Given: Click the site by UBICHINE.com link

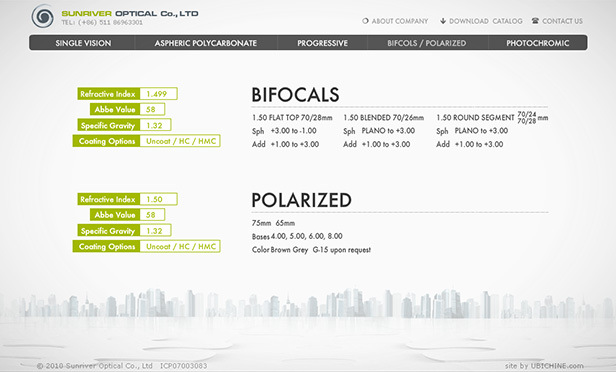Looking at the screenshot, I should 544,366.
